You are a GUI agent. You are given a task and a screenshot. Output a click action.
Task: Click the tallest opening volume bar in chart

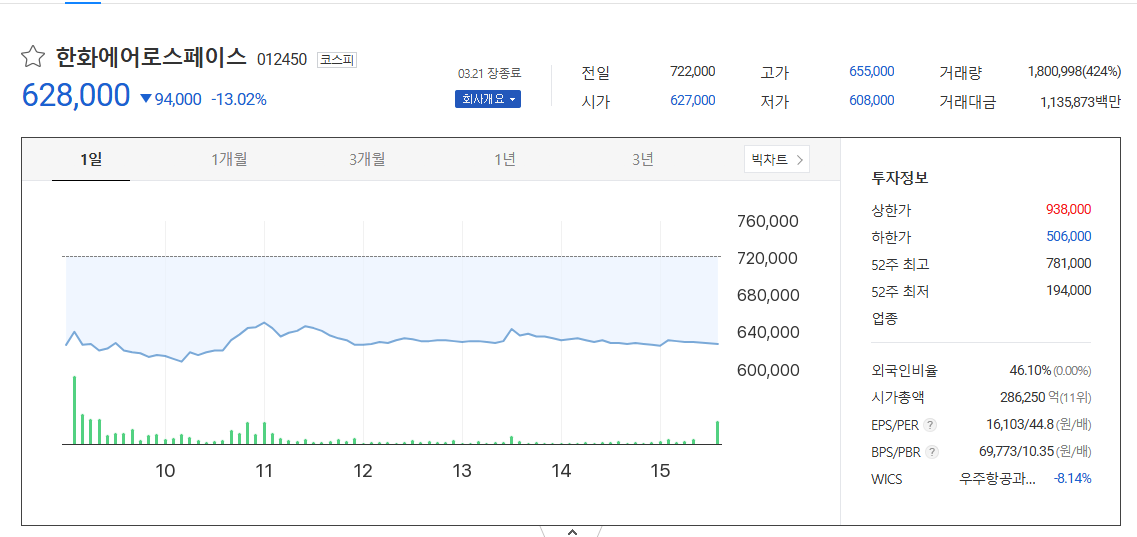click(74, 410)
